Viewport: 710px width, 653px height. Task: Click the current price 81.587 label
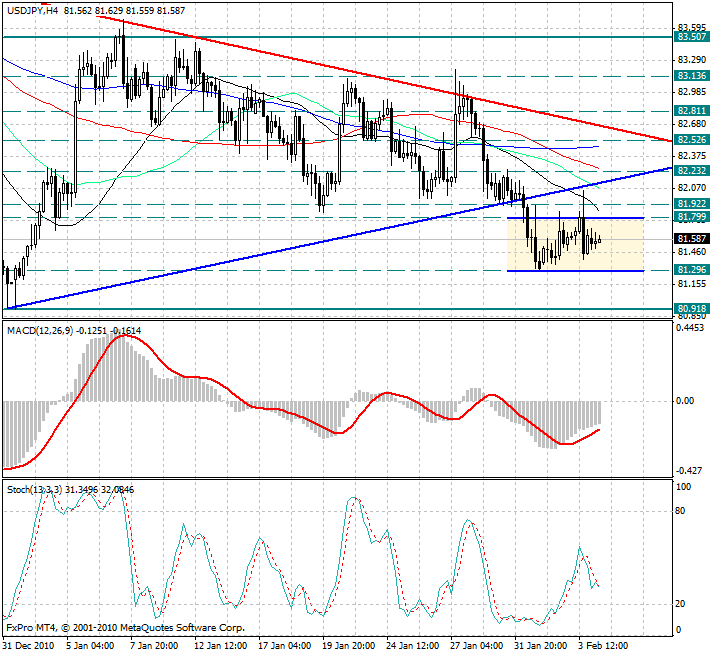691,239
